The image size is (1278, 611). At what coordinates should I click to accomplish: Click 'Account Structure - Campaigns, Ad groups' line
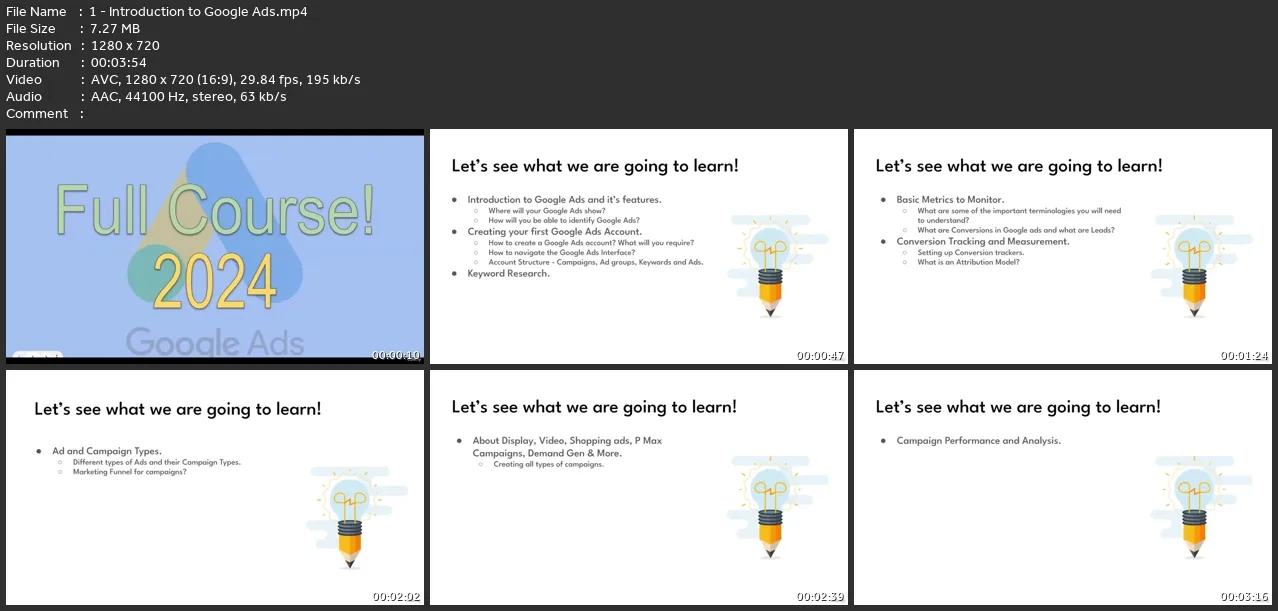pyautogui.click(x=596, y=263)
